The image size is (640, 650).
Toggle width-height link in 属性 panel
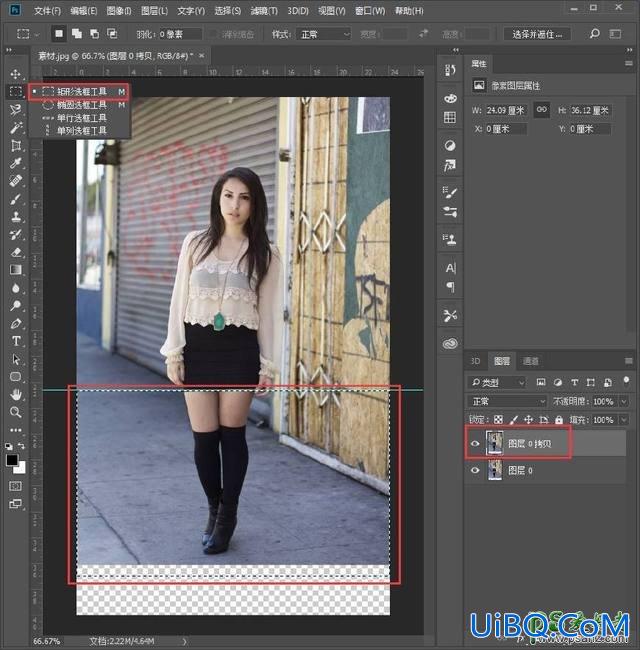click(542, 110)
